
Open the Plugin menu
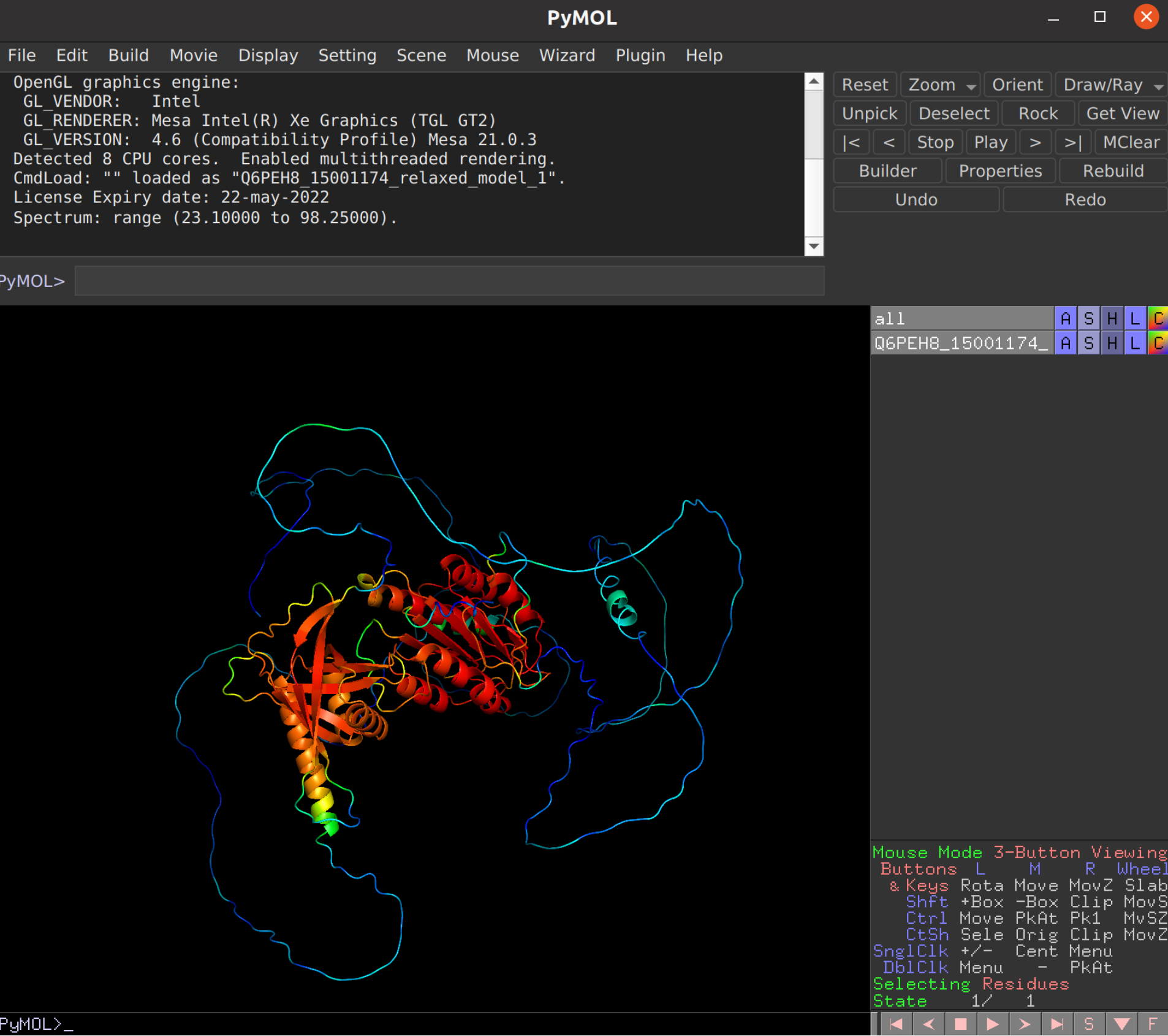(640, 55)
